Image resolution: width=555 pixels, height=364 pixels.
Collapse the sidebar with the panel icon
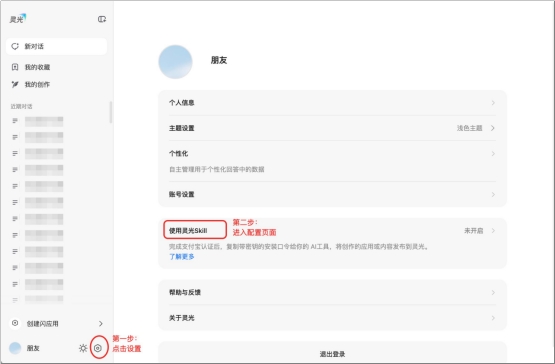(102, 19)
